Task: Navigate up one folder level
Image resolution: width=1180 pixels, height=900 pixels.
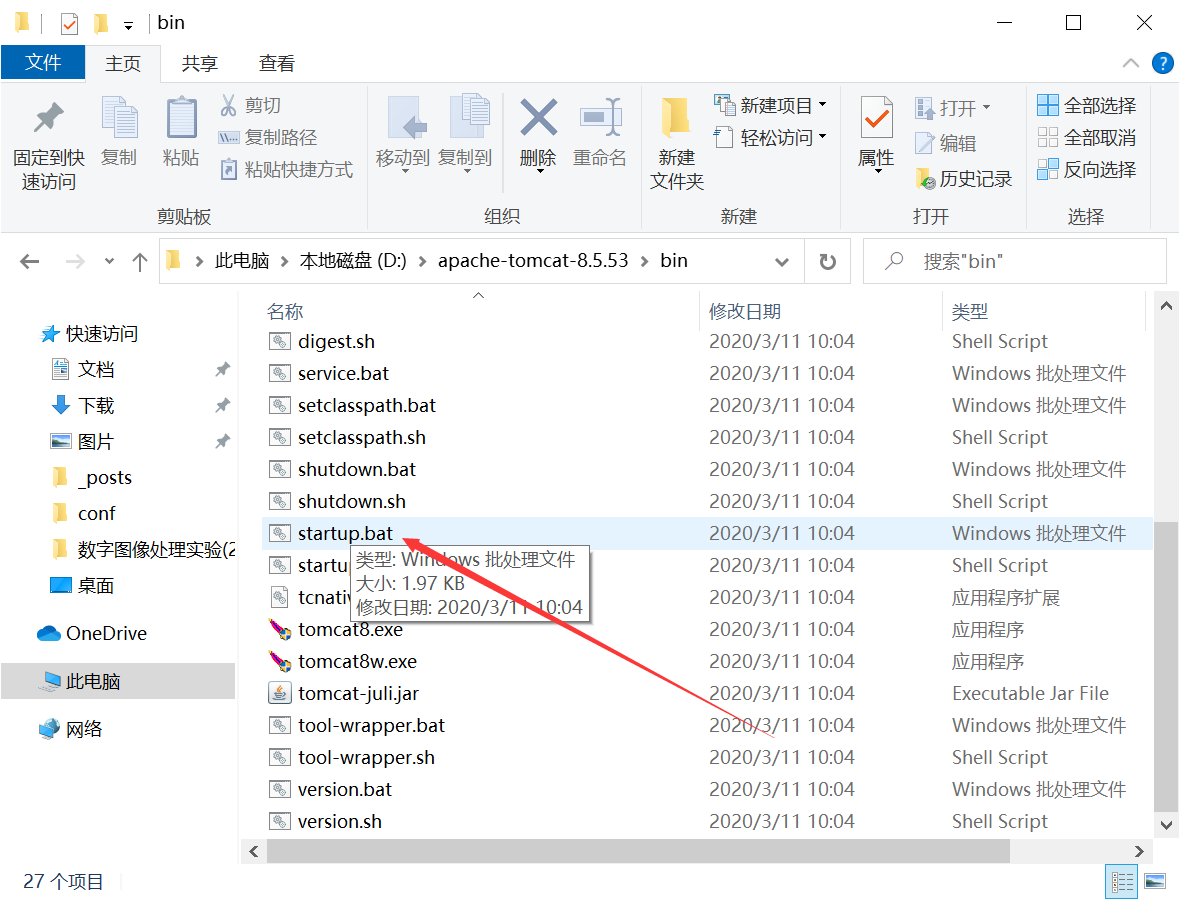Action: pos(140,262)
